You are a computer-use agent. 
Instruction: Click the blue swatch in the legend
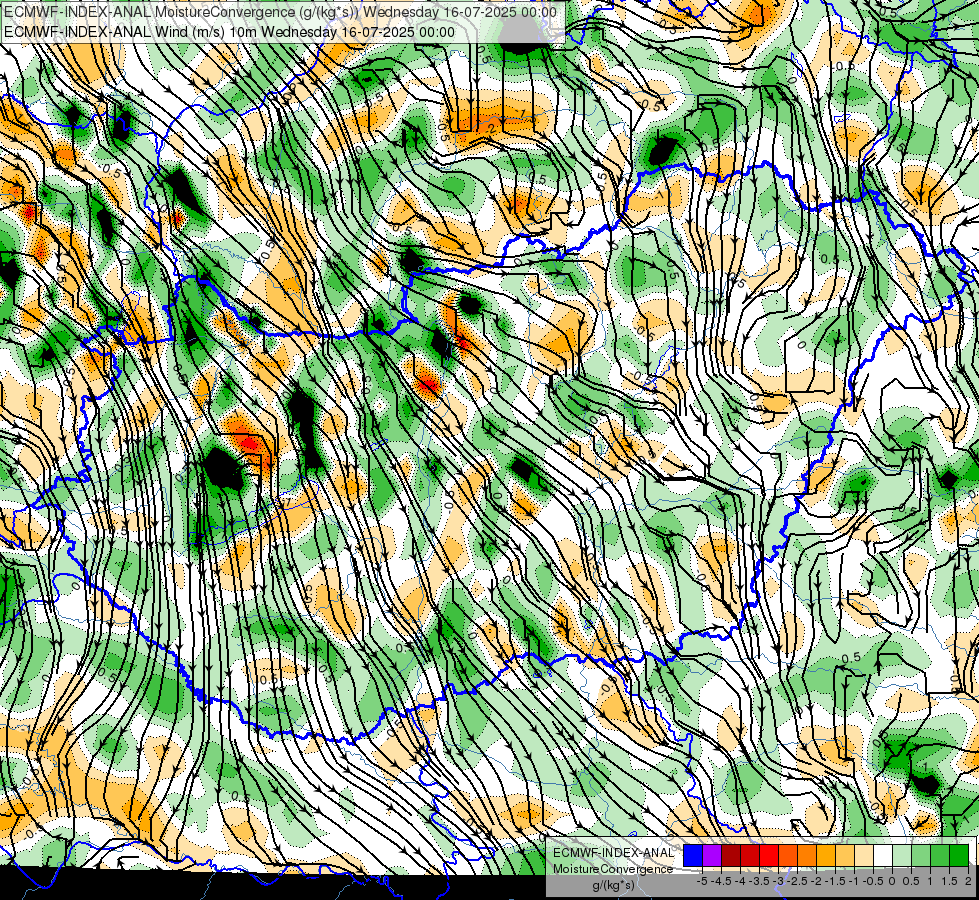[693, 855]
